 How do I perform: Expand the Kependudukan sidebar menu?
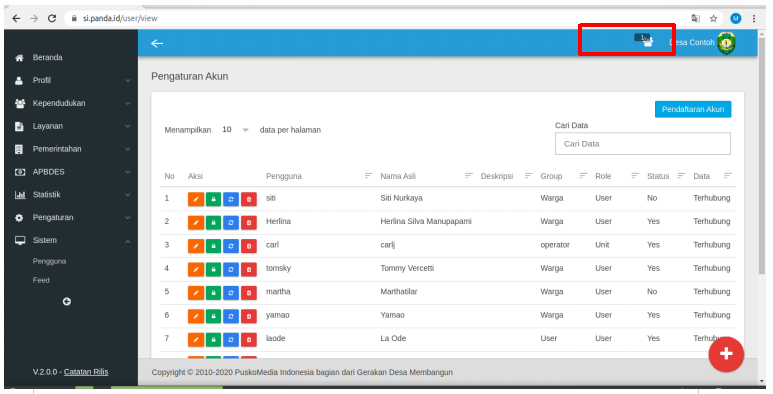[72, 103]
